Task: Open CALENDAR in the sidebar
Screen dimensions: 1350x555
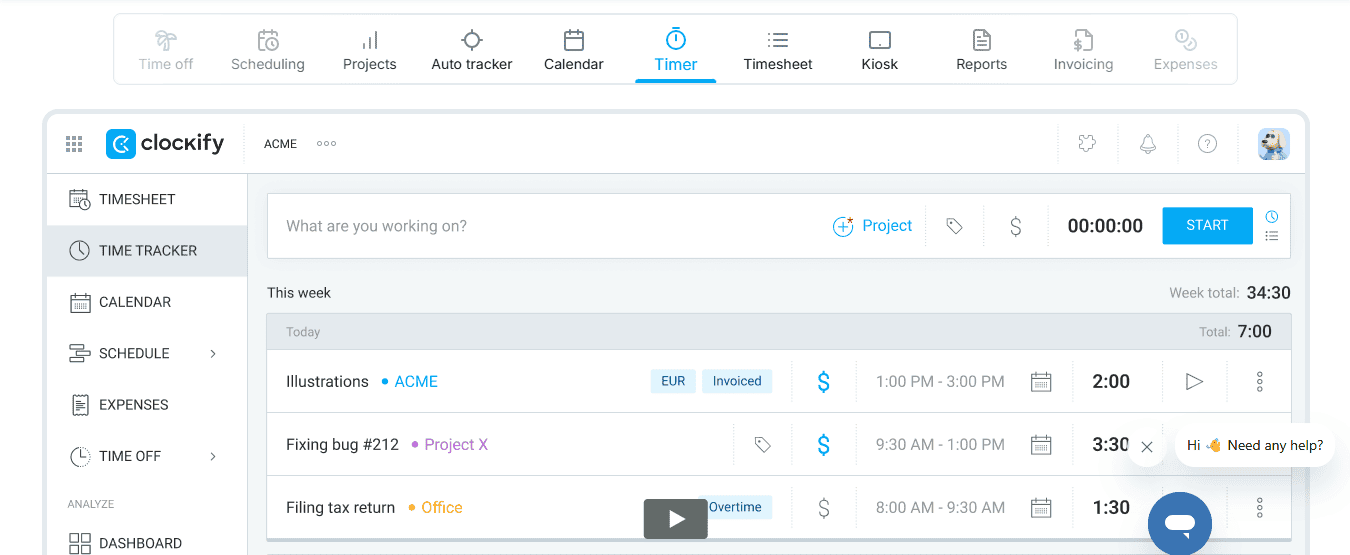Action: (147, 302)
